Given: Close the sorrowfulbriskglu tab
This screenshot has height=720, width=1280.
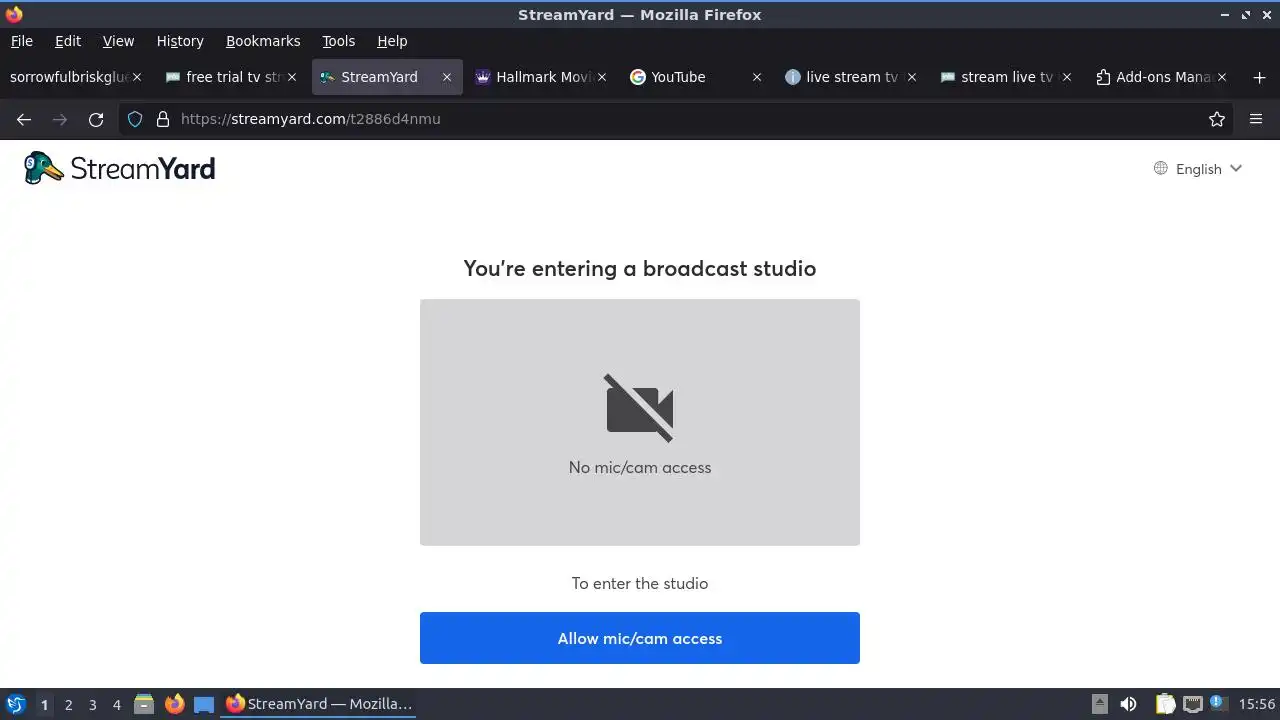Looking at the screenshot, I should click(137, 77).
